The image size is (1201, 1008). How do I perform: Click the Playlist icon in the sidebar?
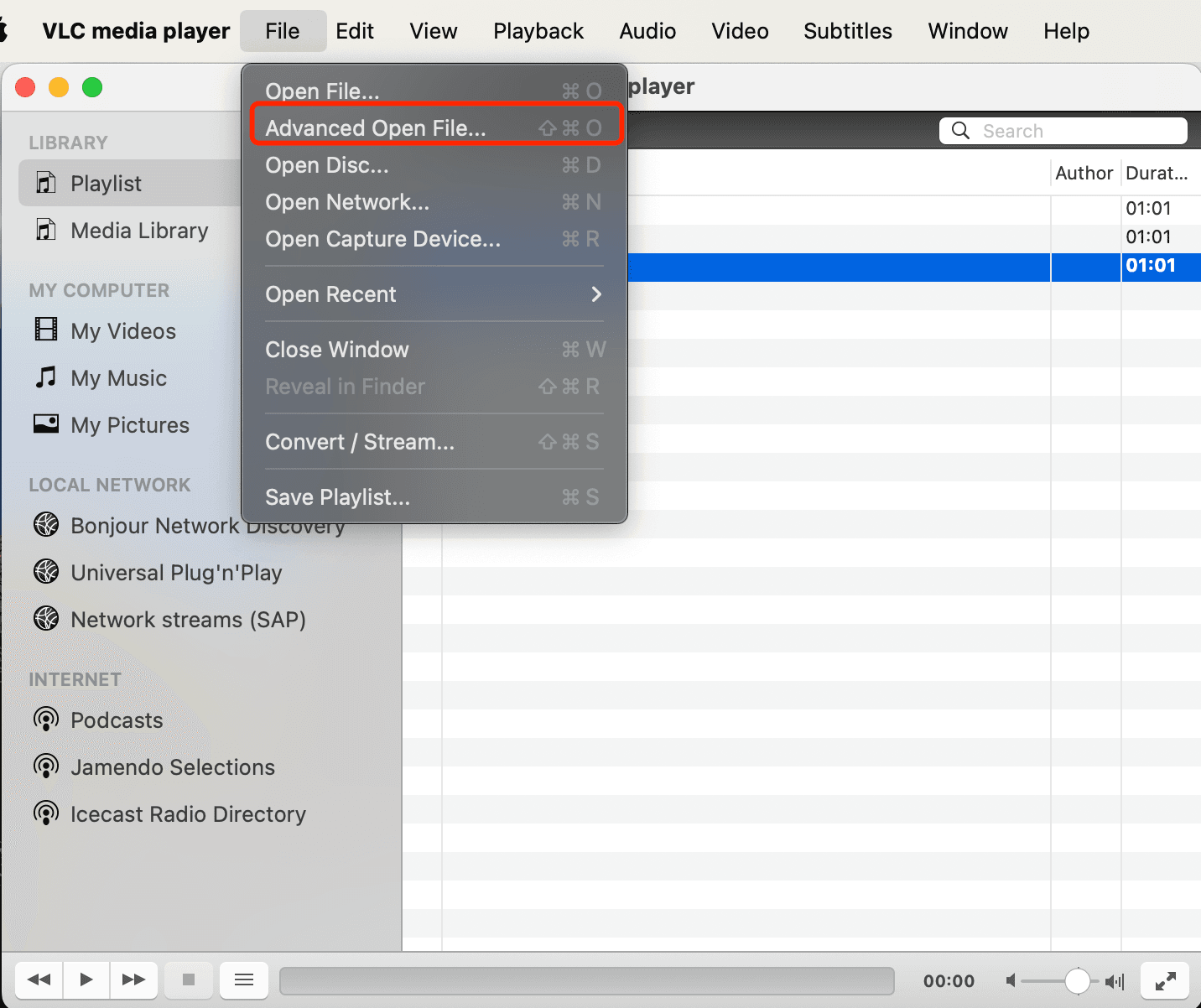[46, 183]
